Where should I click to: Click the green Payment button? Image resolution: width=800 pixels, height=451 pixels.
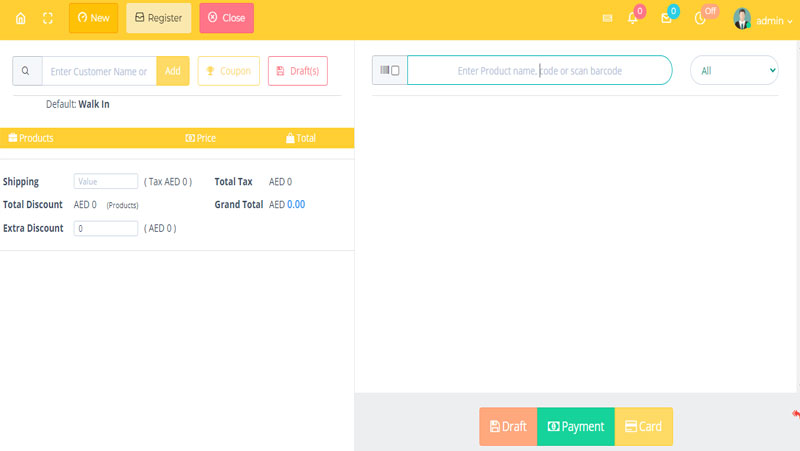(x=576, y=426)
